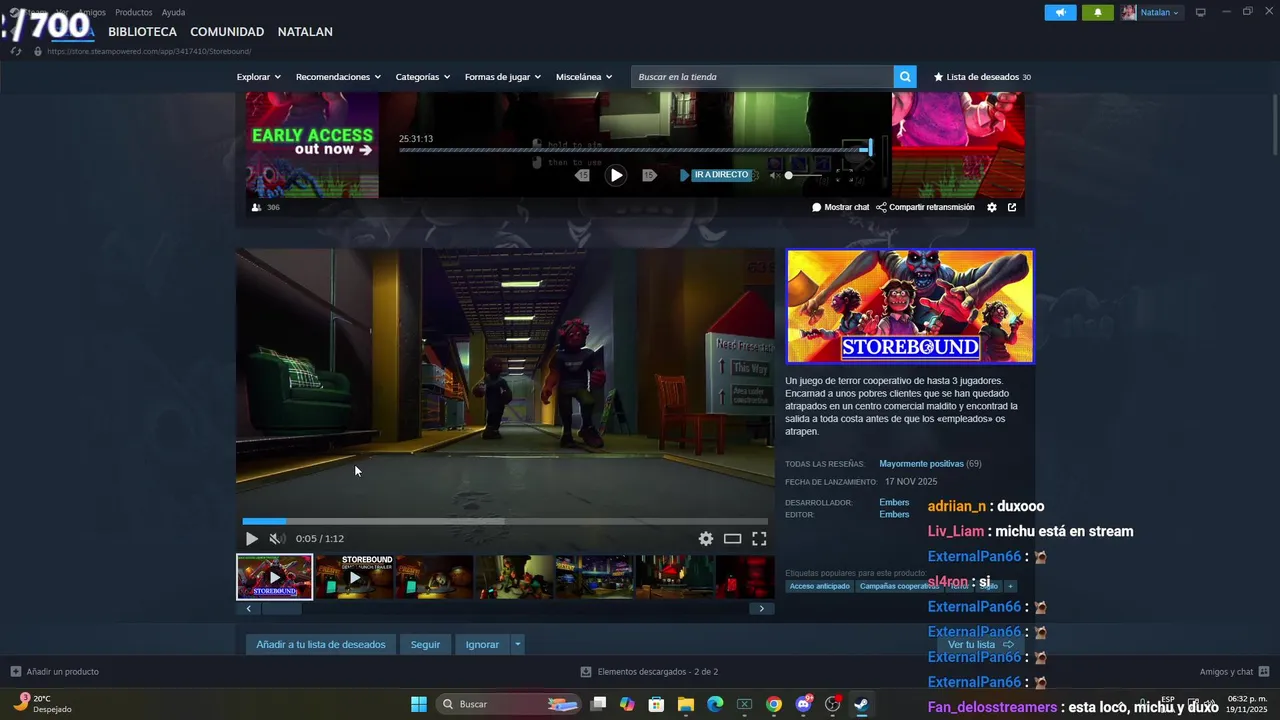Open Microsoft Edge from the taskbar

pos(715,704)
